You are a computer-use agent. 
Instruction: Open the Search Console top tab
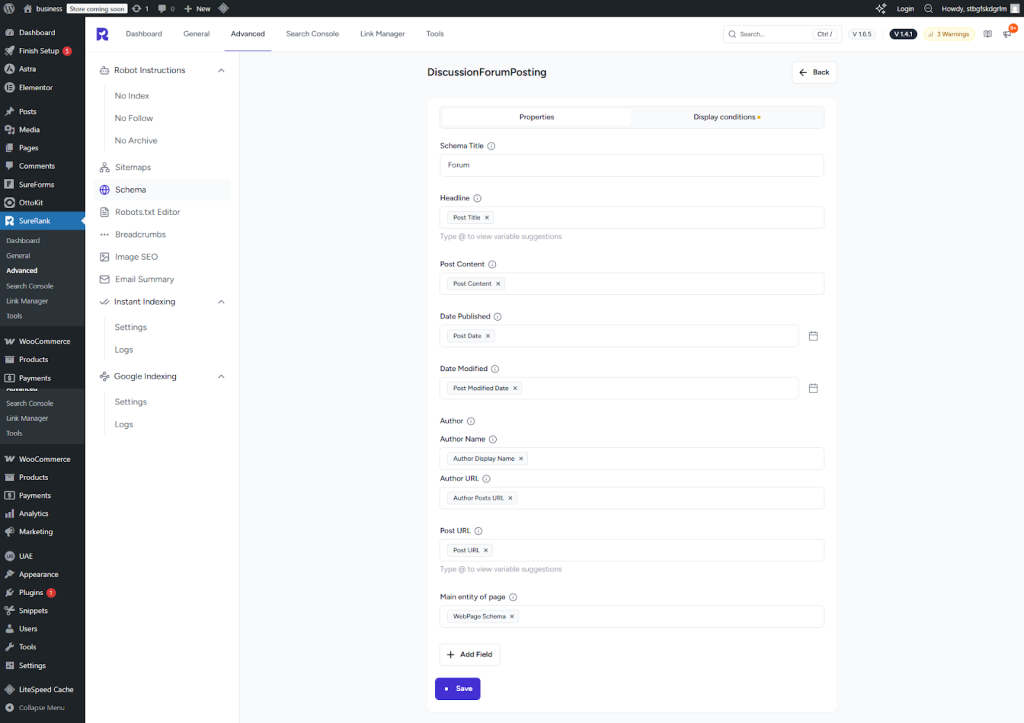tap(312, 34)
